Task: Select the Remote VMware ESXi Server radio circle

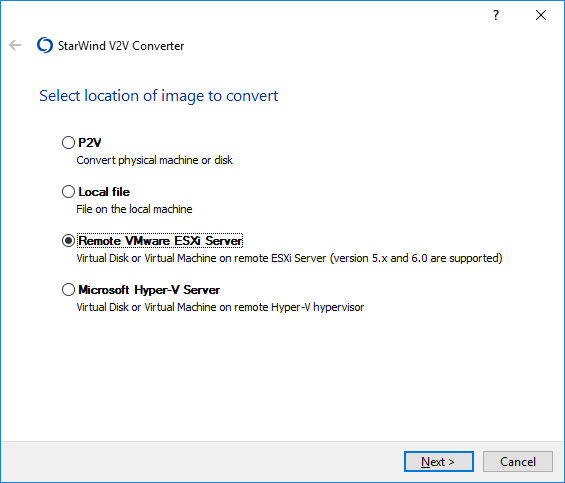Action: pos(68,240)
